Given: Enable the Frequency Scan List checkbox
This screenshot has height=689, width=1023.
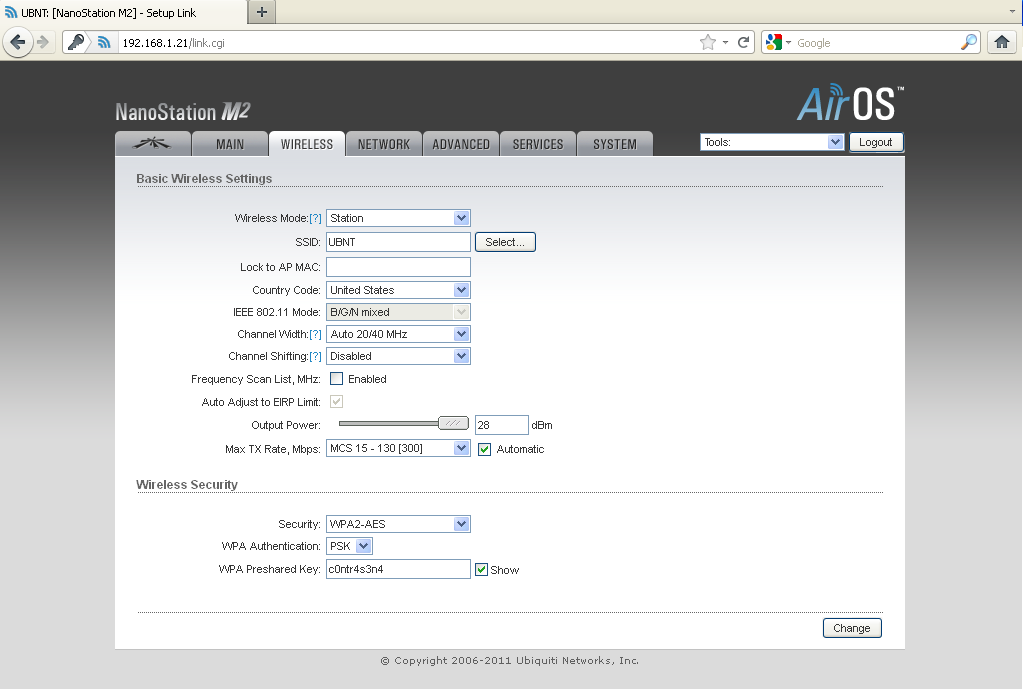Looking at the screenshot, I should (x=335, y=378).
